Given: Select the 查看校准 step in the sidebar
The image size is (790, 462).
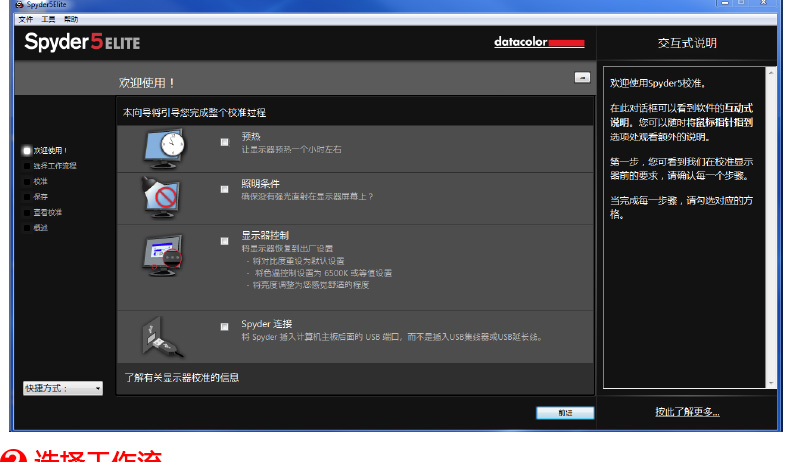Looking at the screenshot, I should [x=43, y=212].
